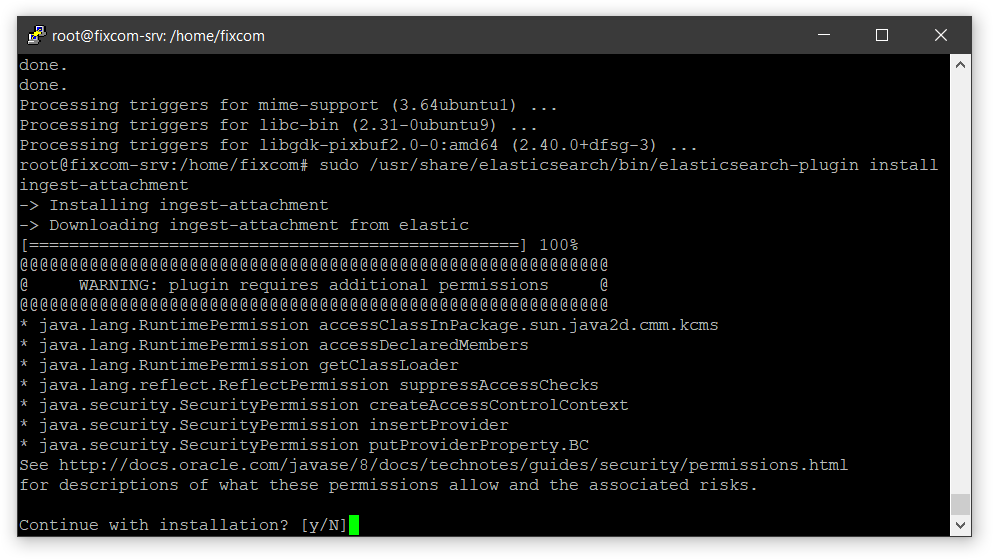The height and width of the screenshot is (559, 993).
Task: Click the 'Downloading ingest-attachment from elastic' line
Action: tap(244, 225)
